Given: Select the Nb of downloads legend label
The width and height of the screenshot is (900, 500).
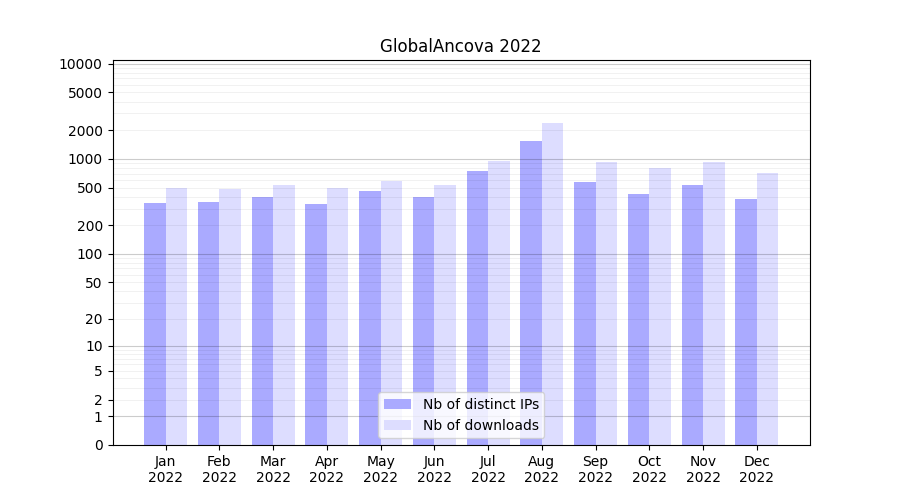Looking at the screenshot, I should (480, 425).
